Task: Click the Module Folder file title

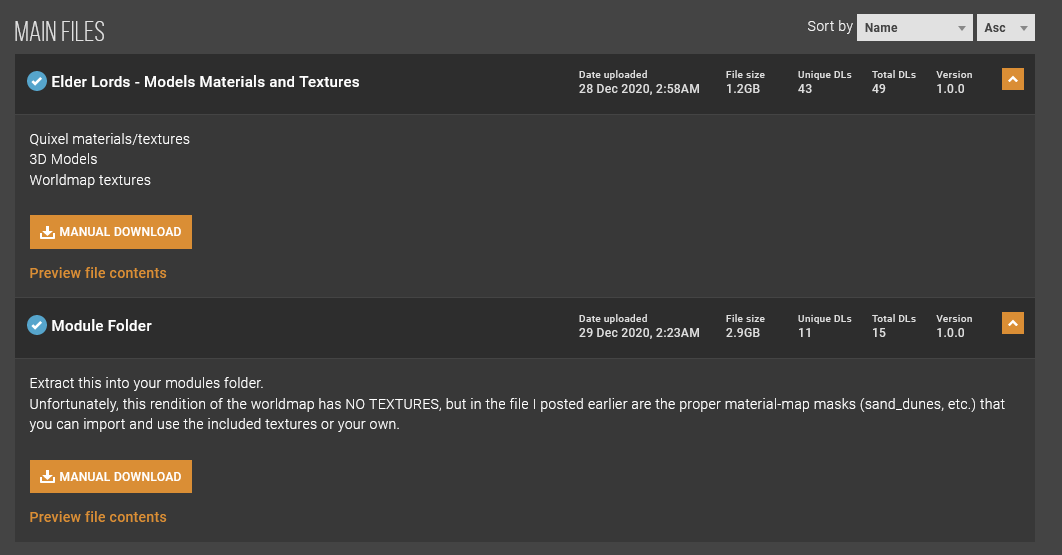Action: coord(102,326)
